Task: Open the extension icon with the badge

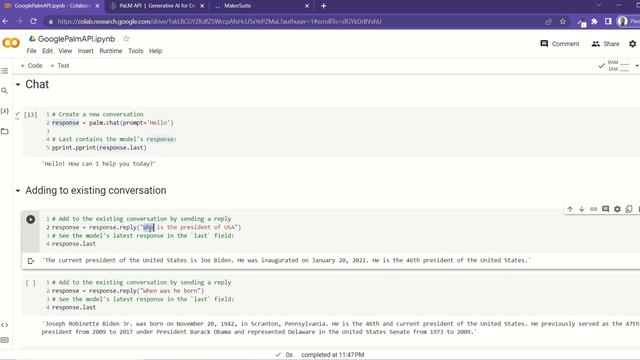Action: click(x=582, y=22)
